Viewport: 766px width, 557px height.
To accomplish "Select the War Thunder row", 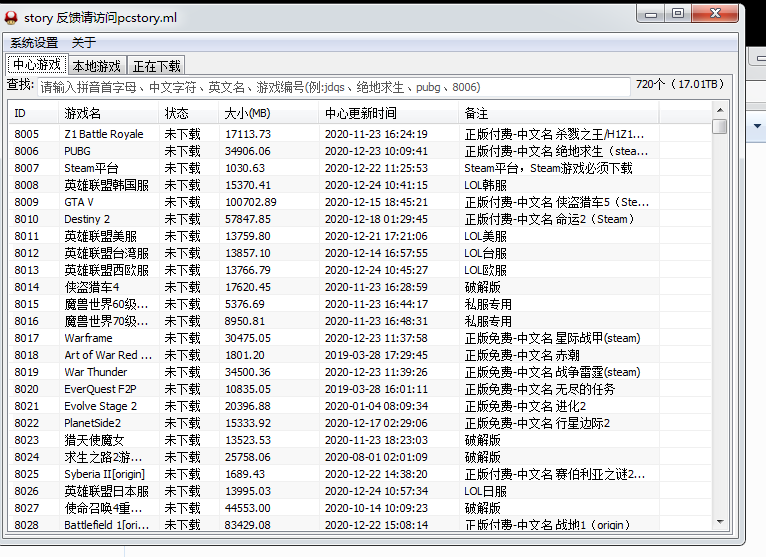I will (360, 372).
